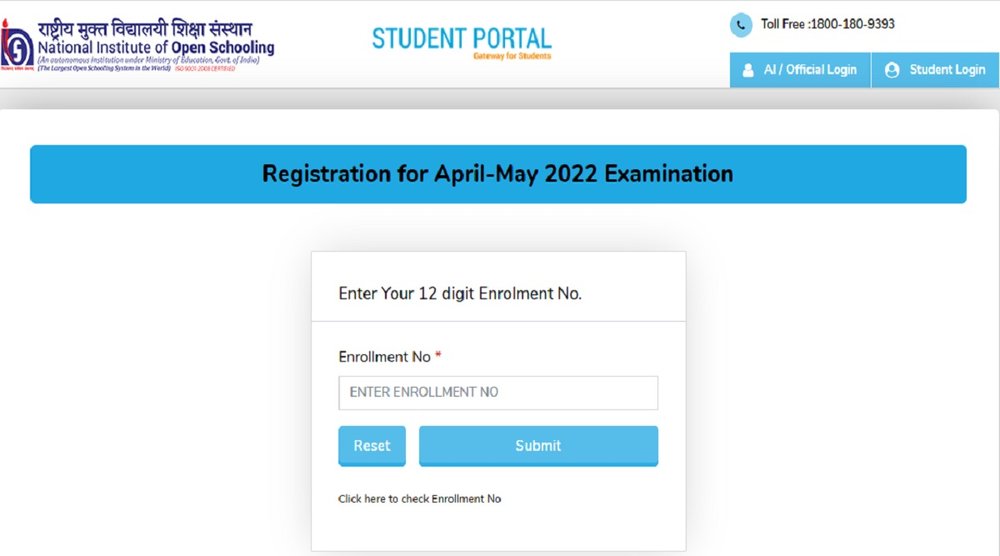Open the AI / Official Login tab

800,70
